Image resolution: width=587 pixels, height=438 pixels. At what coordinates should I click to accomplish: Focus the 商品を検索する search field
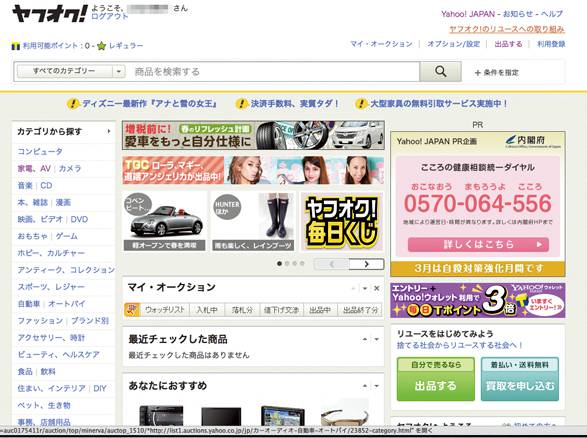(x=275, y=72)
